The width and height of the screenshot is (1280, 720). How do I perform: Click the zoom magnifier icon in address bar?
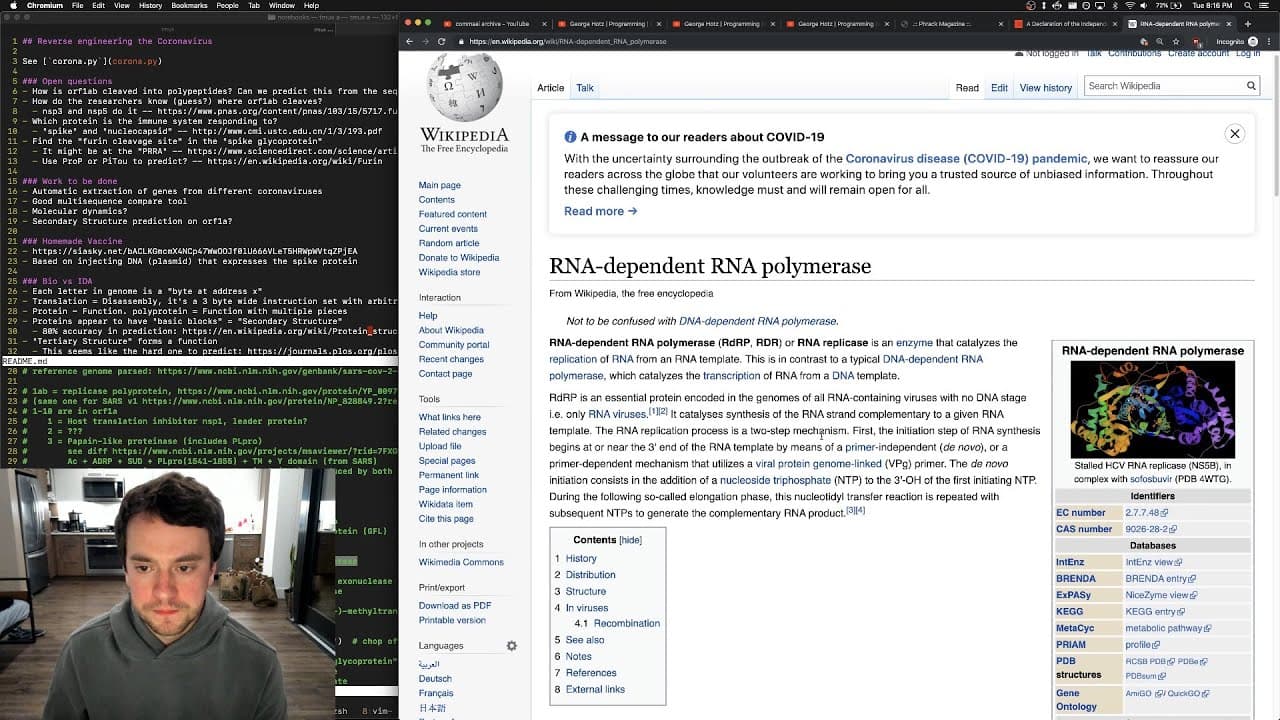click(x=1161, y=41)
